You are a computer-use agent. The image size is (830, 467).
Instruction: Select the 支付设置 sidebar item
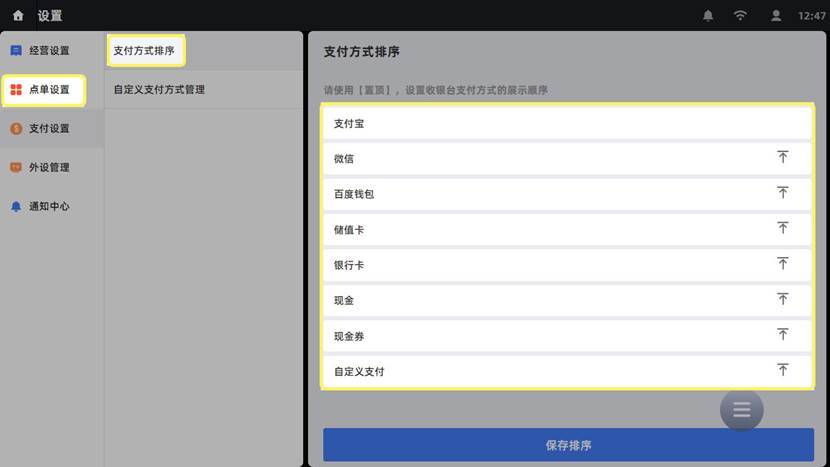click(52, 129)
